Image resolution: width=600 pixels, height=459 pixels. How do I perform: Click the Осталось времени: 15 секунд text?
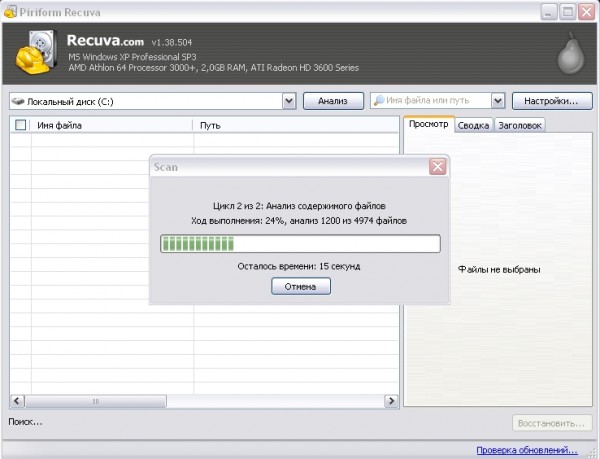[x=299, y=266]
